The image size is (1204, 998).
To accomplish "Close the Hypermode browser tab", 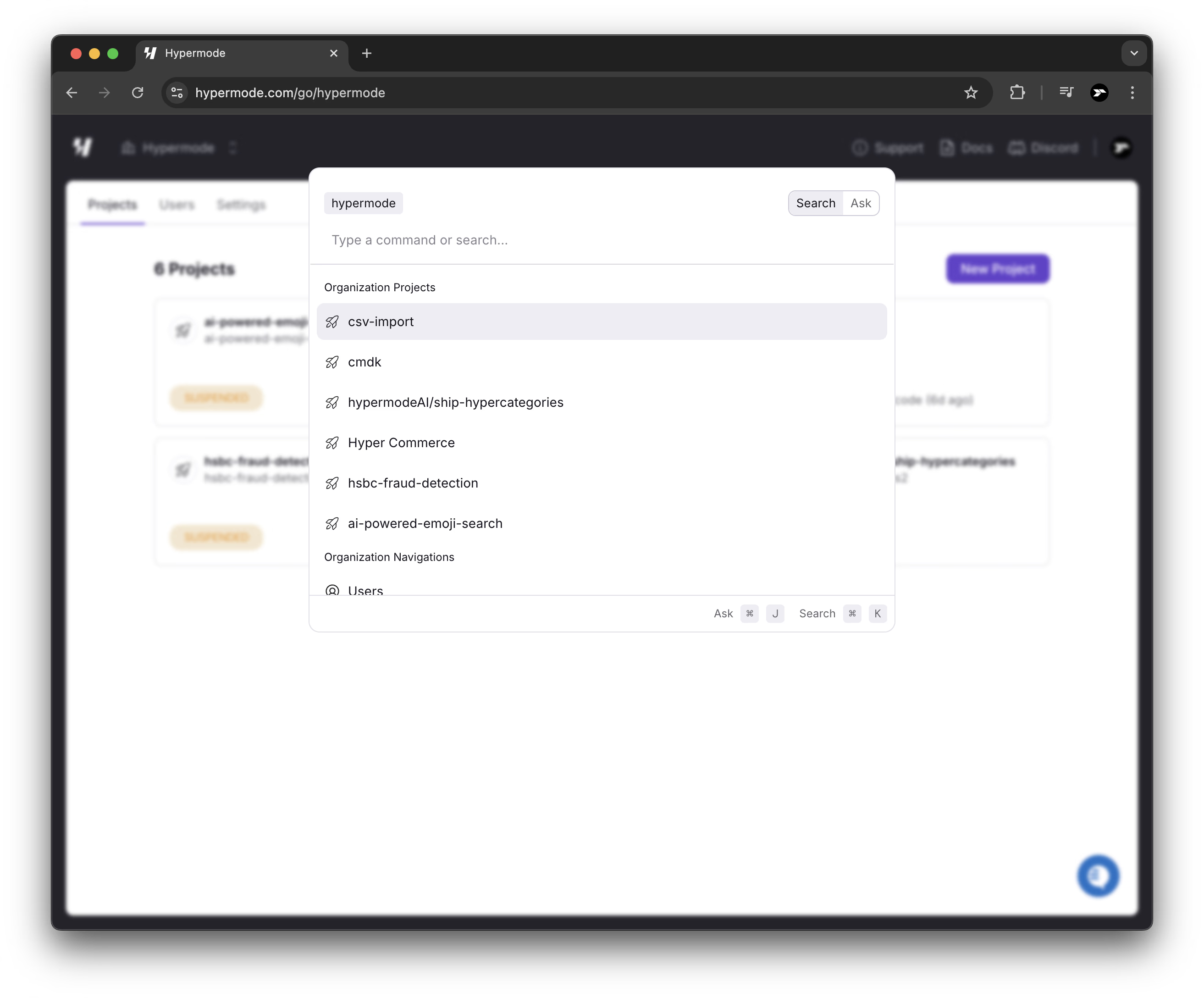I will [x=334, y=53].
